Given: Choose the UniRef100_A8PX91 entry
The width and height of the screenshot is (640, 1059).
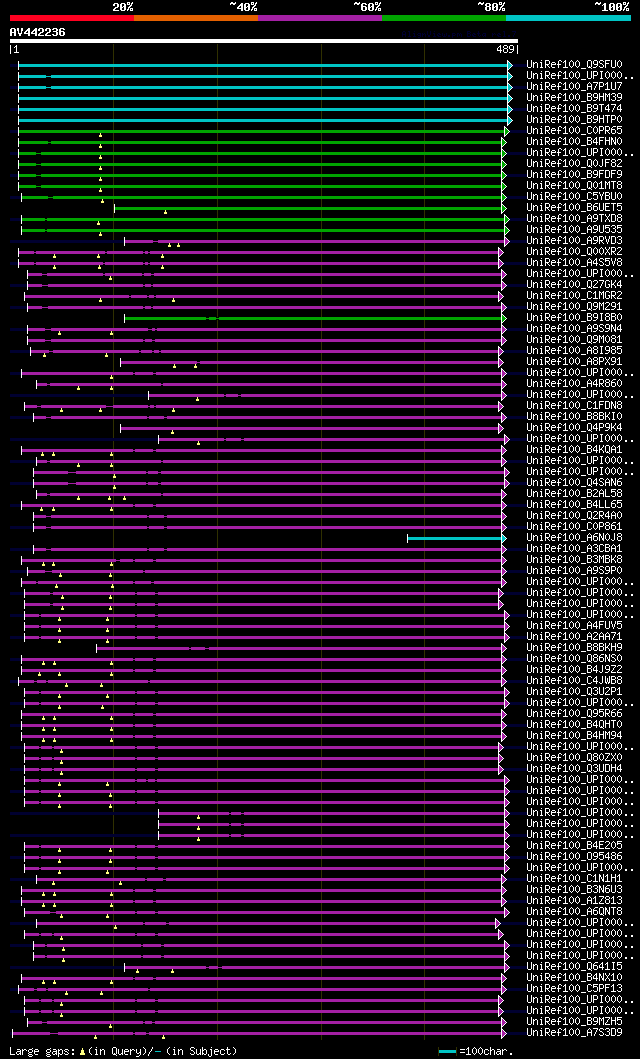Looking at the screenshot, I should click(x=575, y=361).
